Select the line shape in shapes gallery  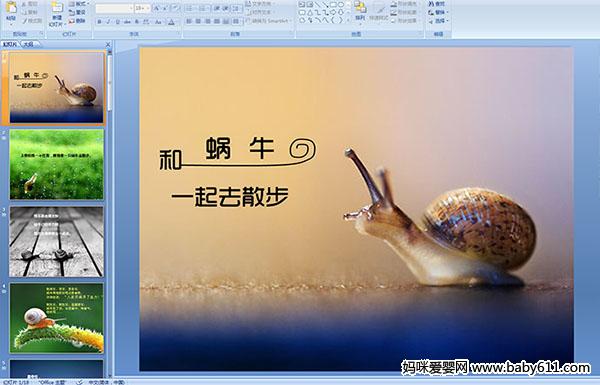pos(317,5)
